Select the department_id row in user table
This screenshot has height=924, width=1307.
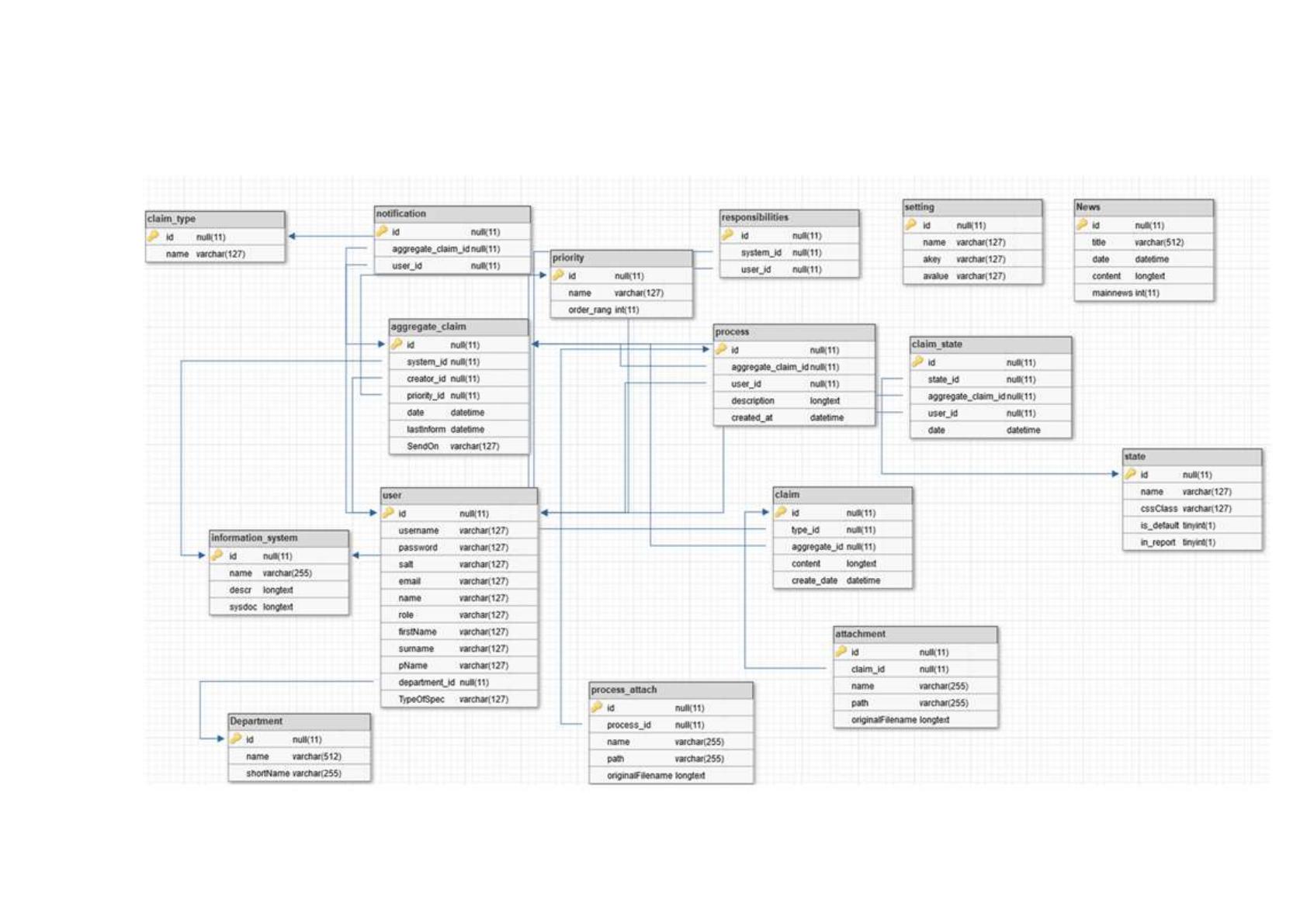tap(459, 682)
